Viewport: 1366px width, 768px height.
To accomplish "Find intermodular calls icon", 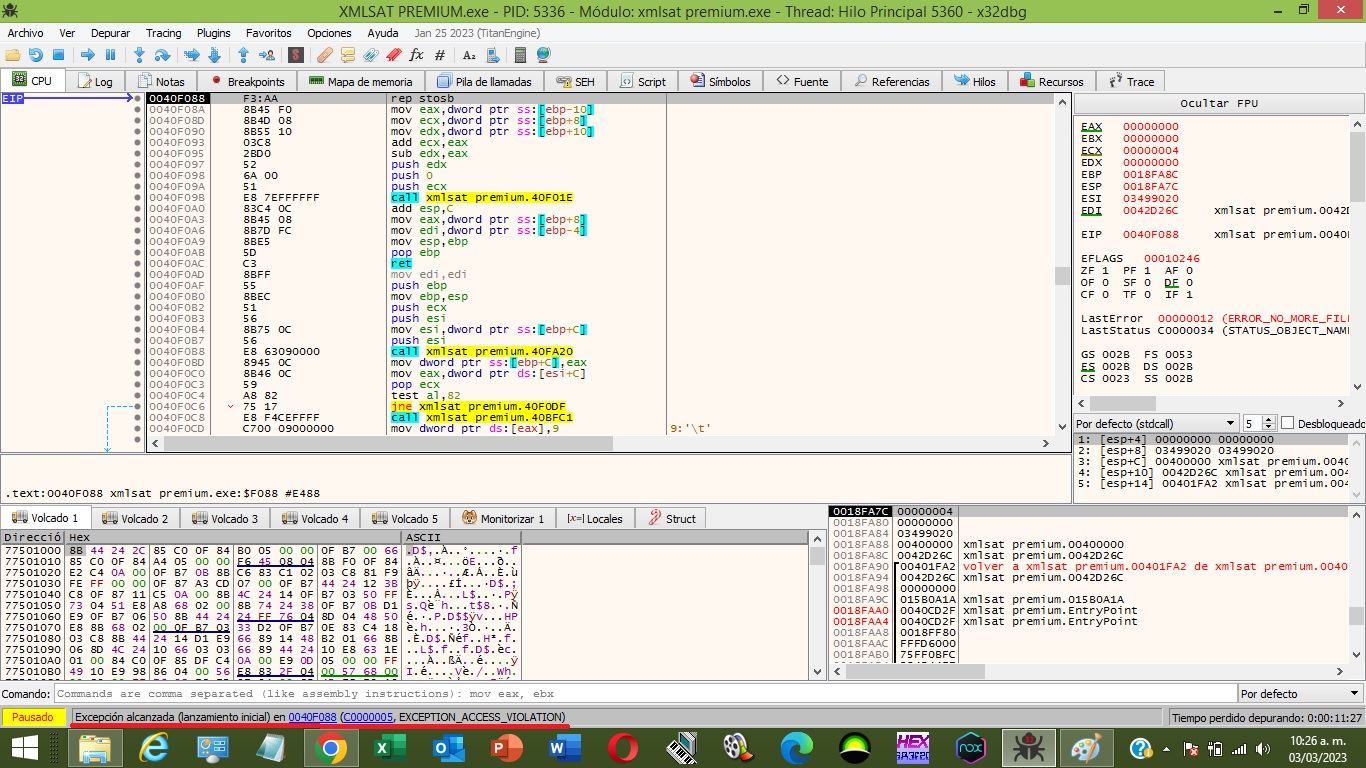I will pyautogui.click(x=492, y=55).
